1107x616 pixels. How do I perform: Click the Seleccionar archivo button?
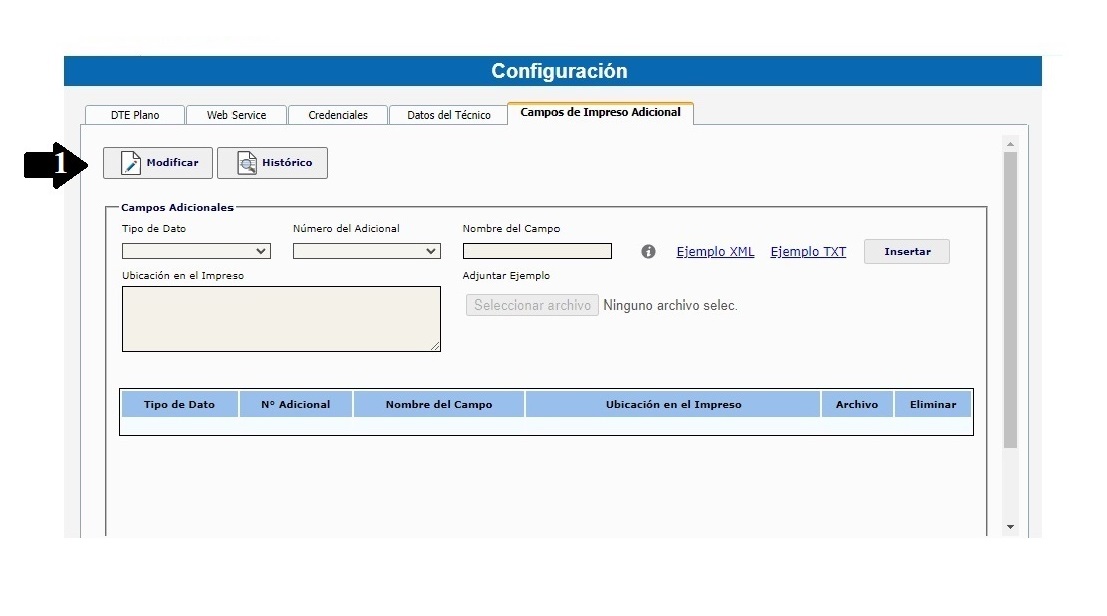531,304
